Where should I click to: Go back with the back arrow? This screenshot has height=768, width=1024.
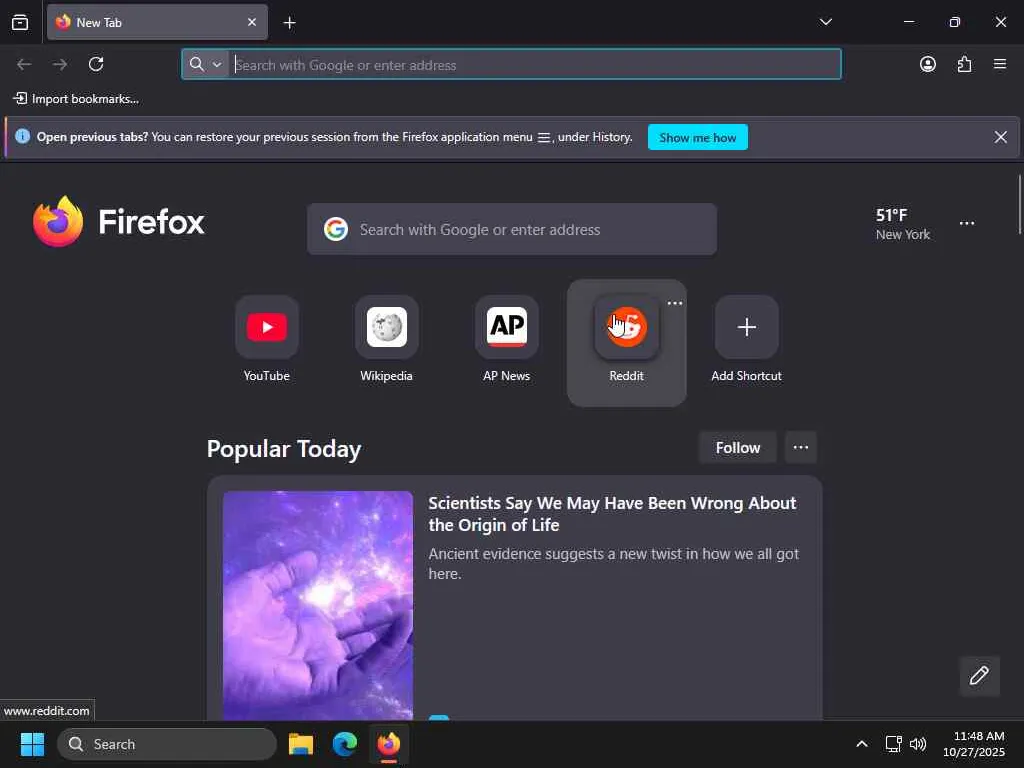[x=24, y=64]
